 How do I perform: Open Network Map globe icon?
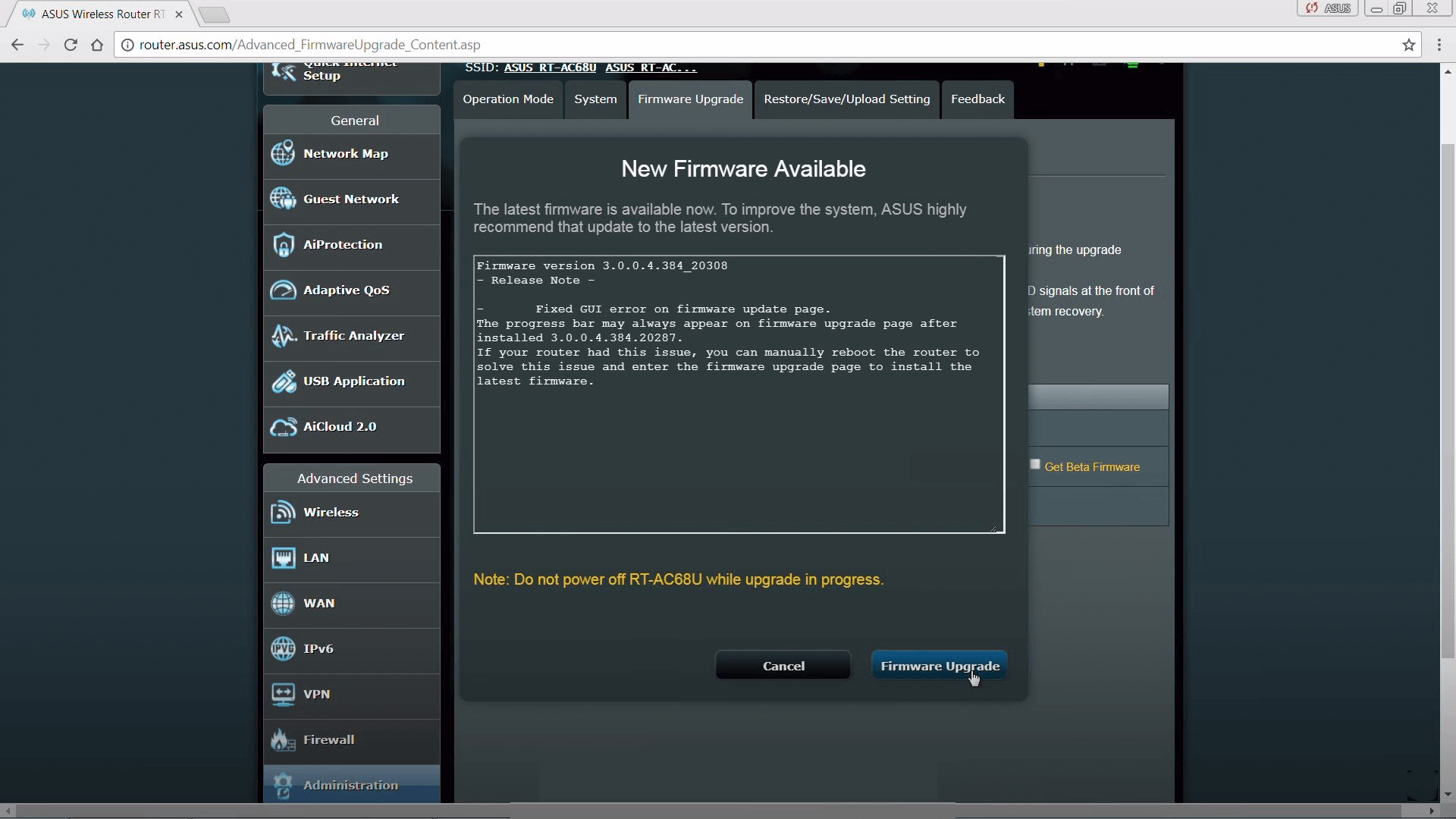coord(283,153)
